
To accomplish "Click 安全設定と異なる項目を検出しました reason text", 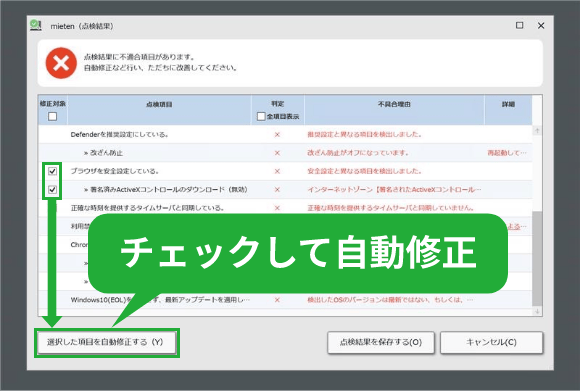I will (x=364, y=171).
